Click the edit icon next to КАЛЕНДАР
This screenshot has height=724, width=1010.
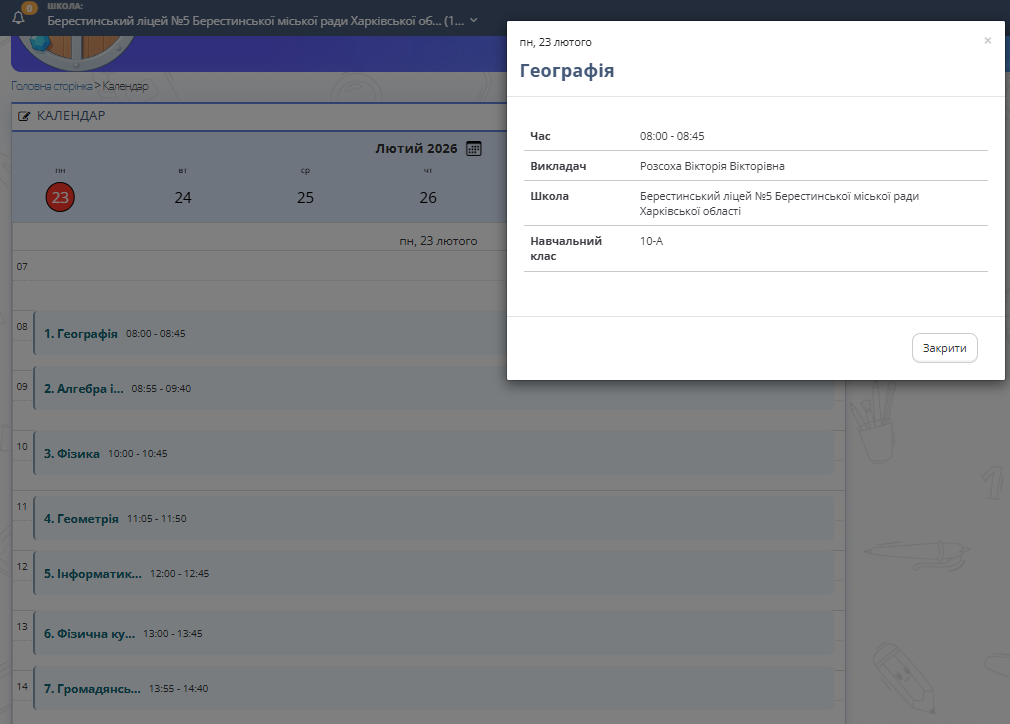coord(24,116)
